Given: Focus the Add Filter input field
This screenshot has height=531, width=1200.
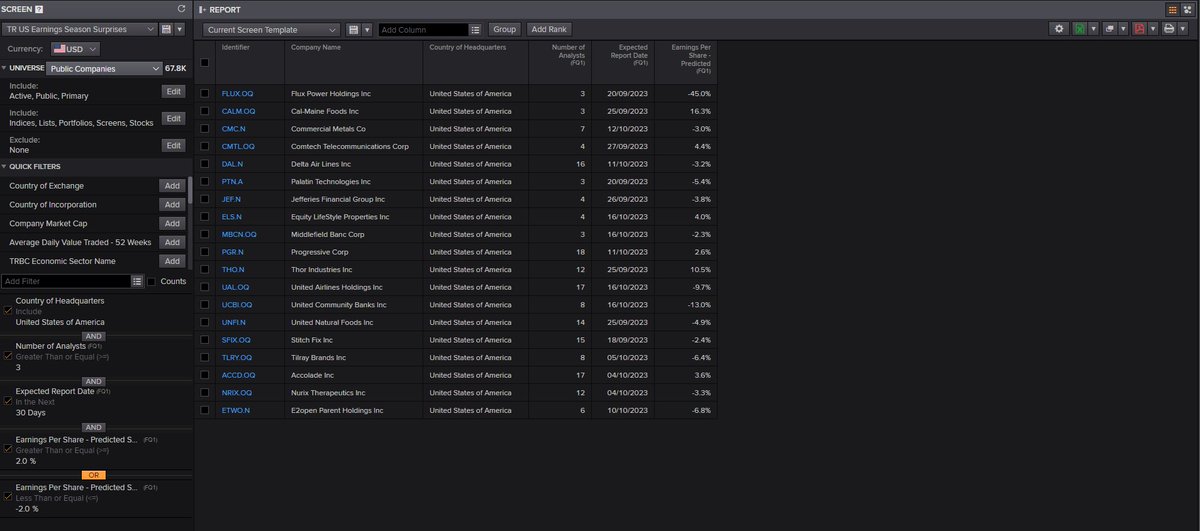Looking at the screenshot, I should point(66,282).
